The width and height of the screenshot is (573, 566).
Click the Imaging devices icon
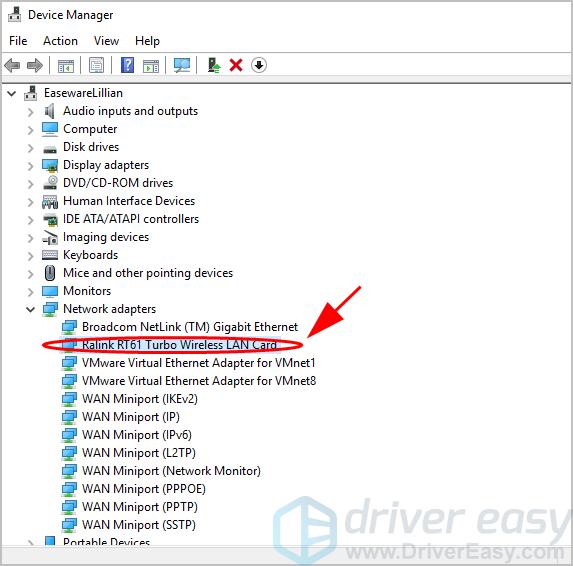(50, 238)
